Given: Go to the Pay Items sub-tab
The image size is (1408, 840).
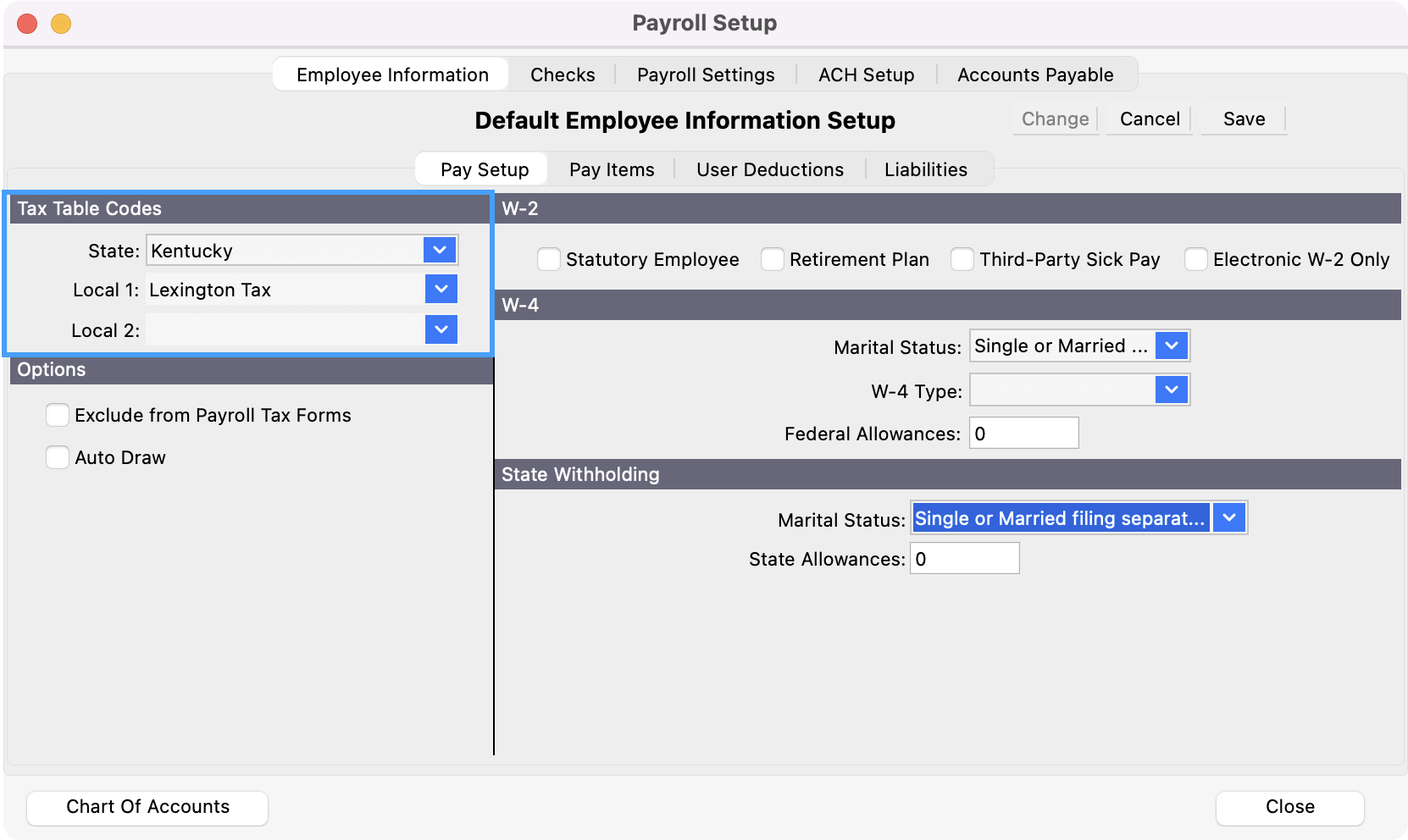Looking at the screenshot, I should pyautogui.click(x=612, y=169).
